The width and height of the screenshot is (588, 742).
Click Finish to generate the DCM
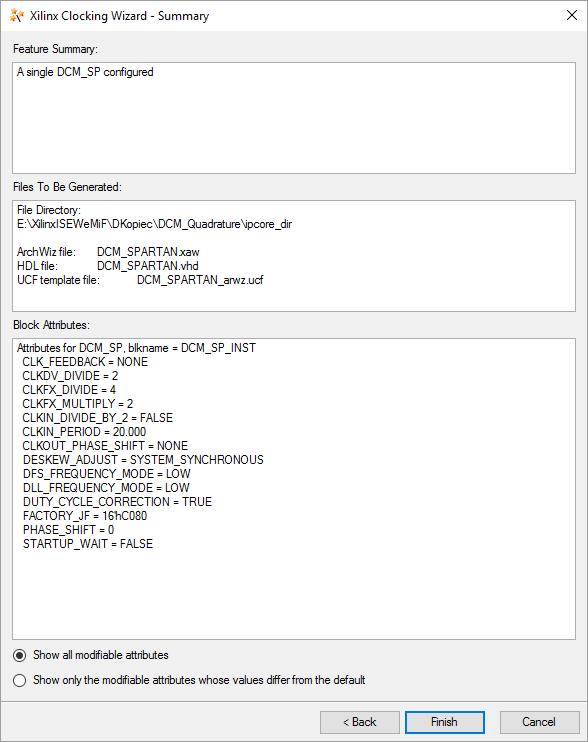445,722
